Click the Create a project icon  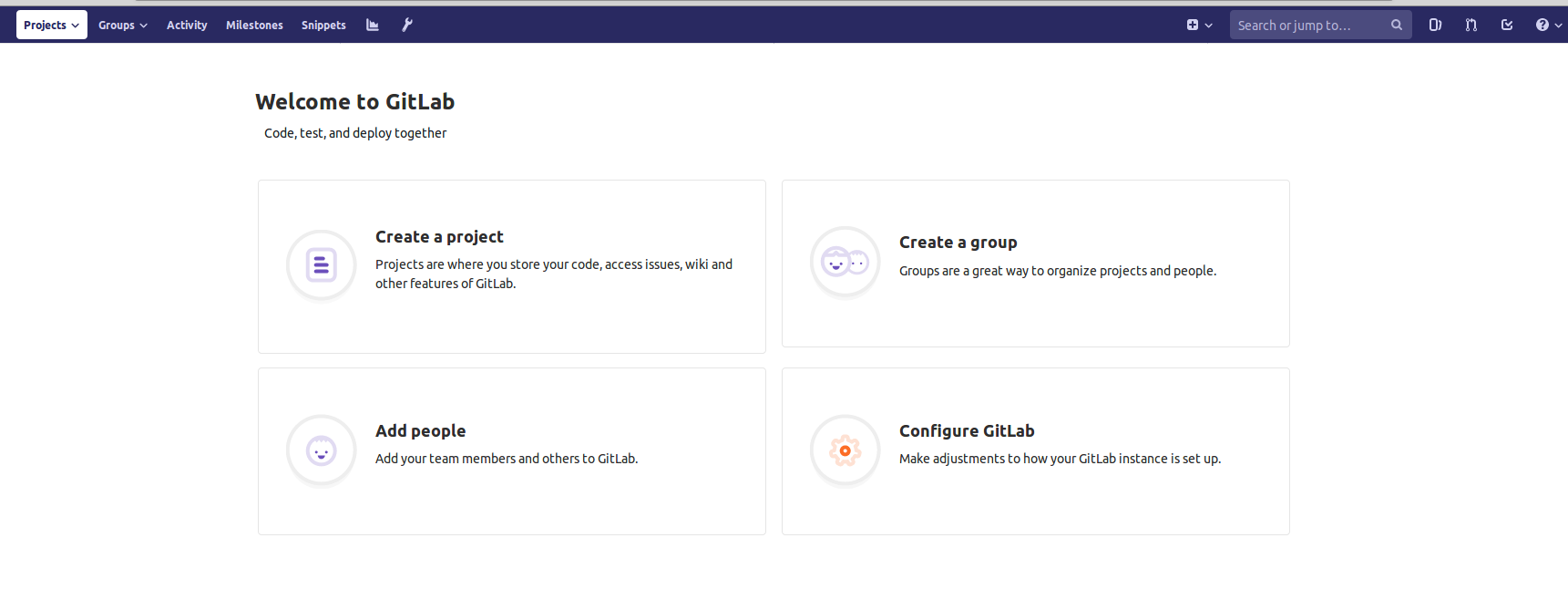321,264
